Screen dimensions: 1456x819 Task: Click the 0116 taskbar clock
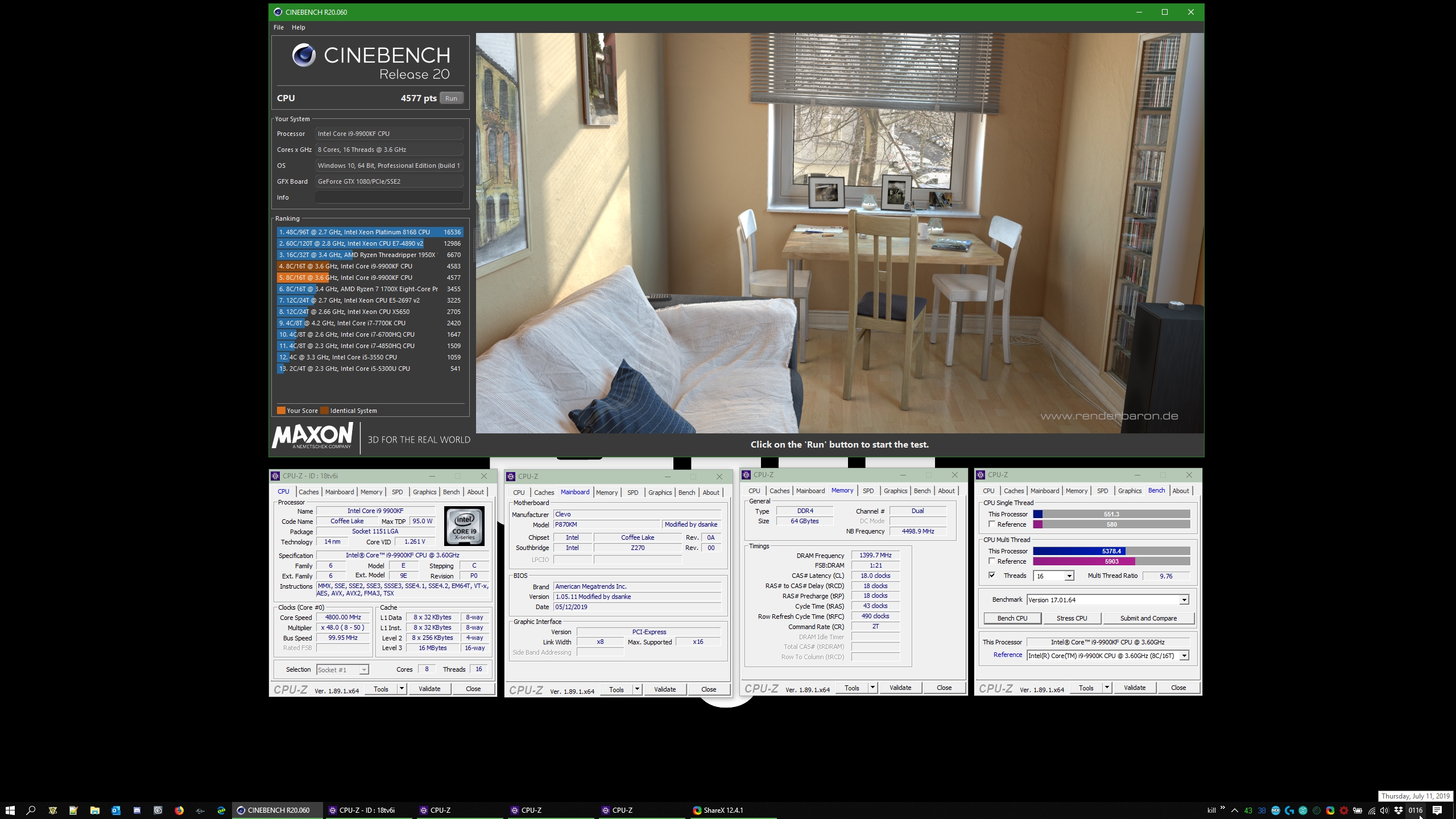[x=1416, y=810]
